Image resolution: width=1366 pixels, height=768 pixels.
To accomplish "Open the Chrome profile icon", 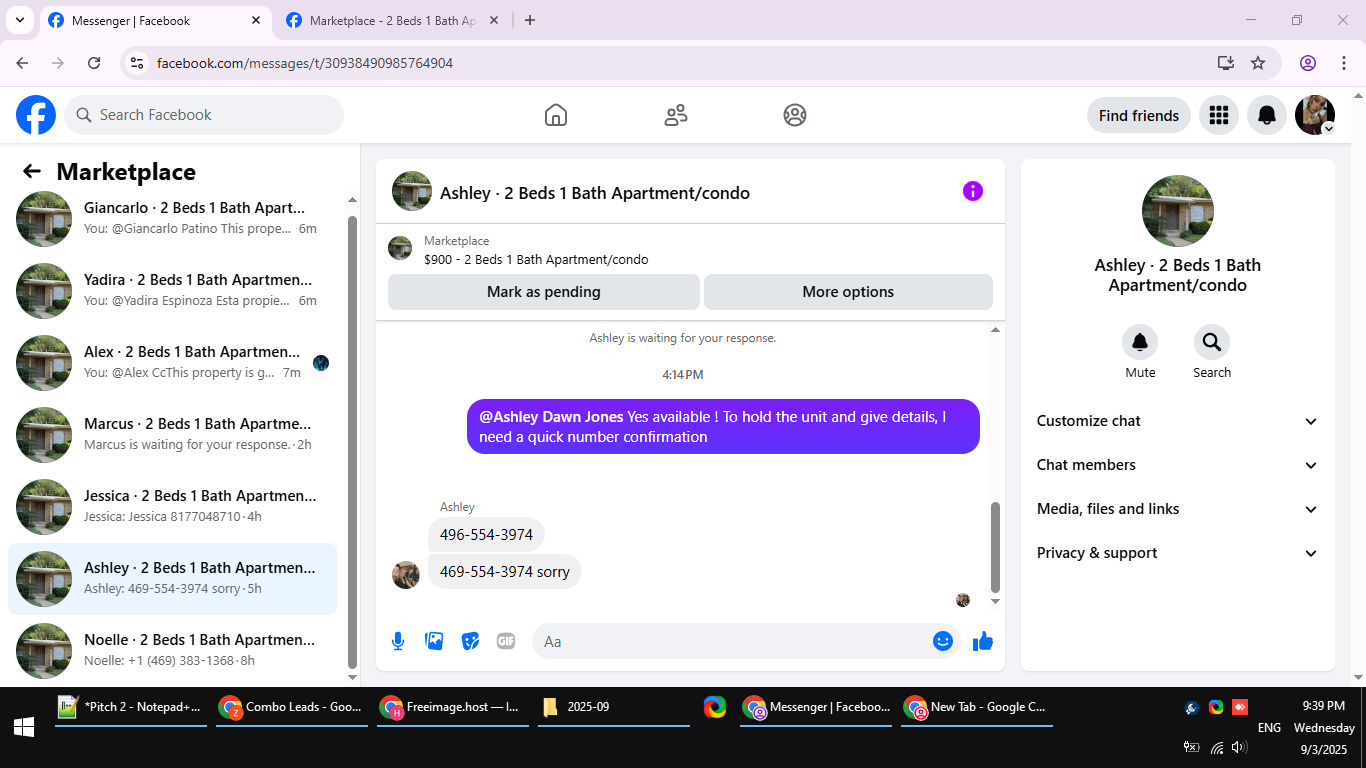I will (1308, 63).
